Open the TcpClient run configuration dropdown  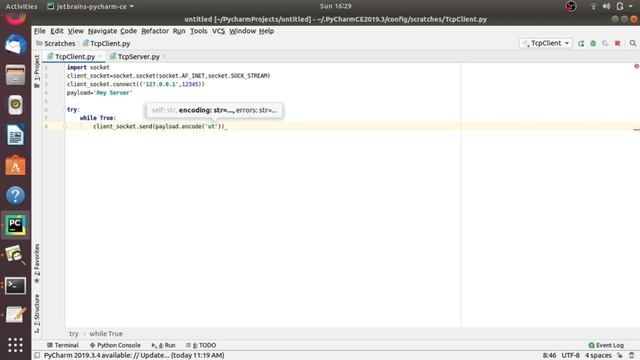pyautogui.click(x=545, y=43)
